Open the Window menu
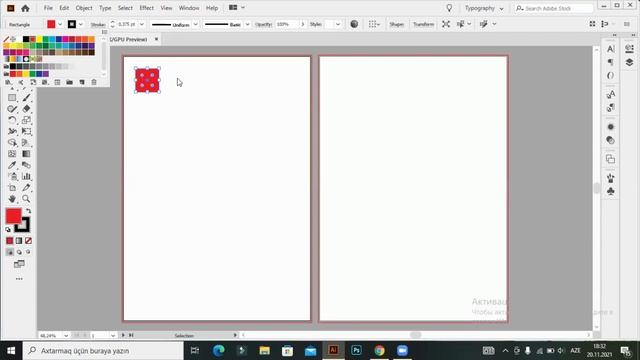Viewport: 640px width, 360px height. point(189,8)
